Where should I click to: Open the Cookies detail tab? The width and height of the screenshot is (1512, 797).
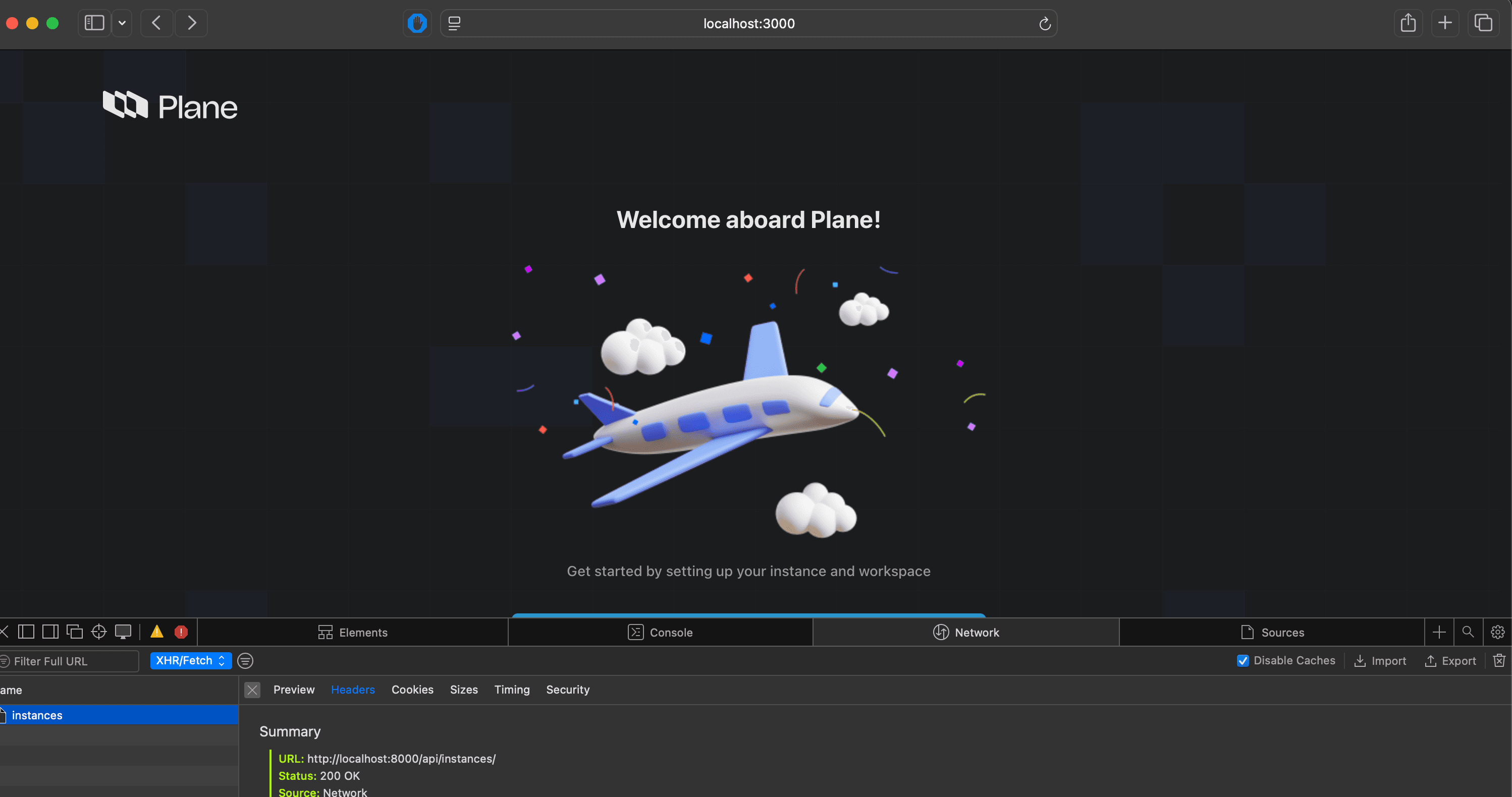pyautogui.click(x=412, y=690)
